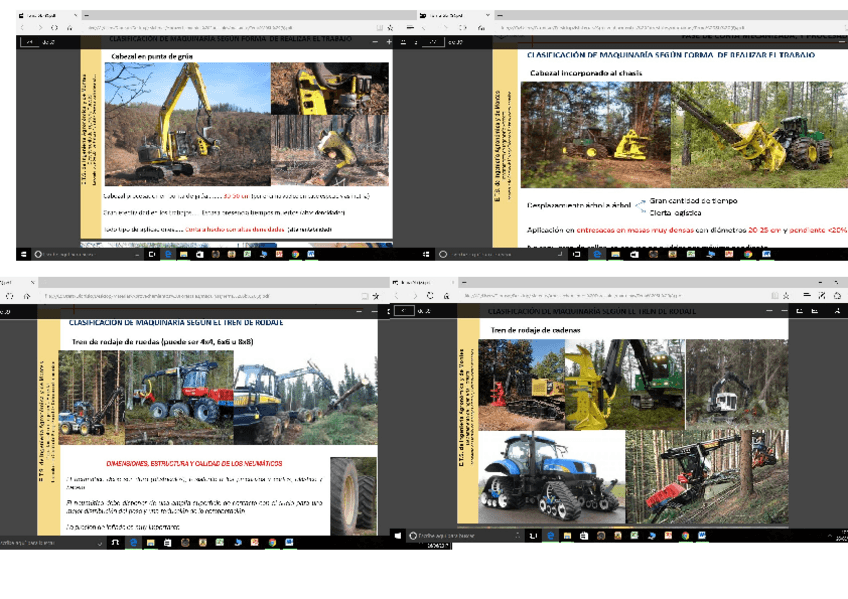This screenshot has height=599, width=848.
Task: Click the Start button under the 'Tren de rodaje de cadenas' slide
Action: tap(397, 535)
